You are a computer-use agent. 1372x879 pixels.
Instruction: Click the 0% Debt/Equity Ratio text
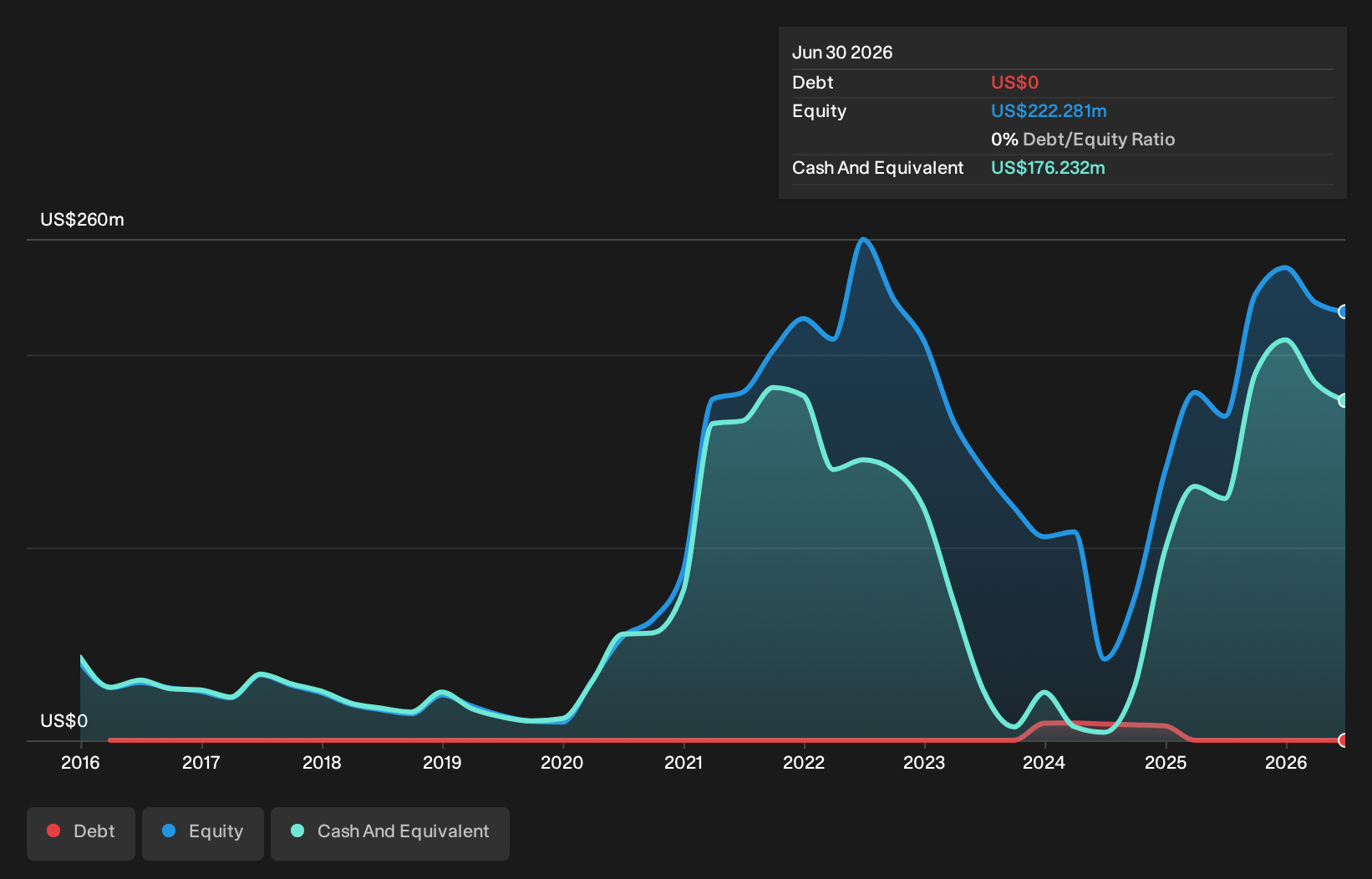pos(1083,140)
